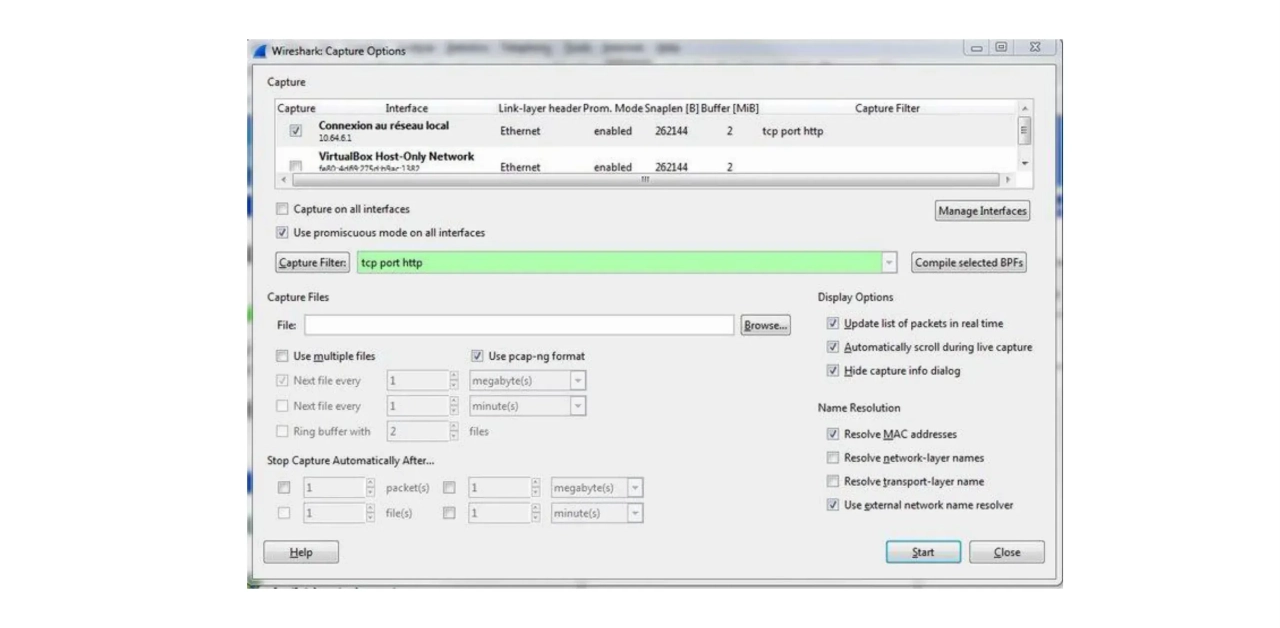The image size is (1280, 628).
Task: Expand the megabyte(s) unit dropdown under Stop Capture
Action: pyautogui.click(x=635, y=488)
